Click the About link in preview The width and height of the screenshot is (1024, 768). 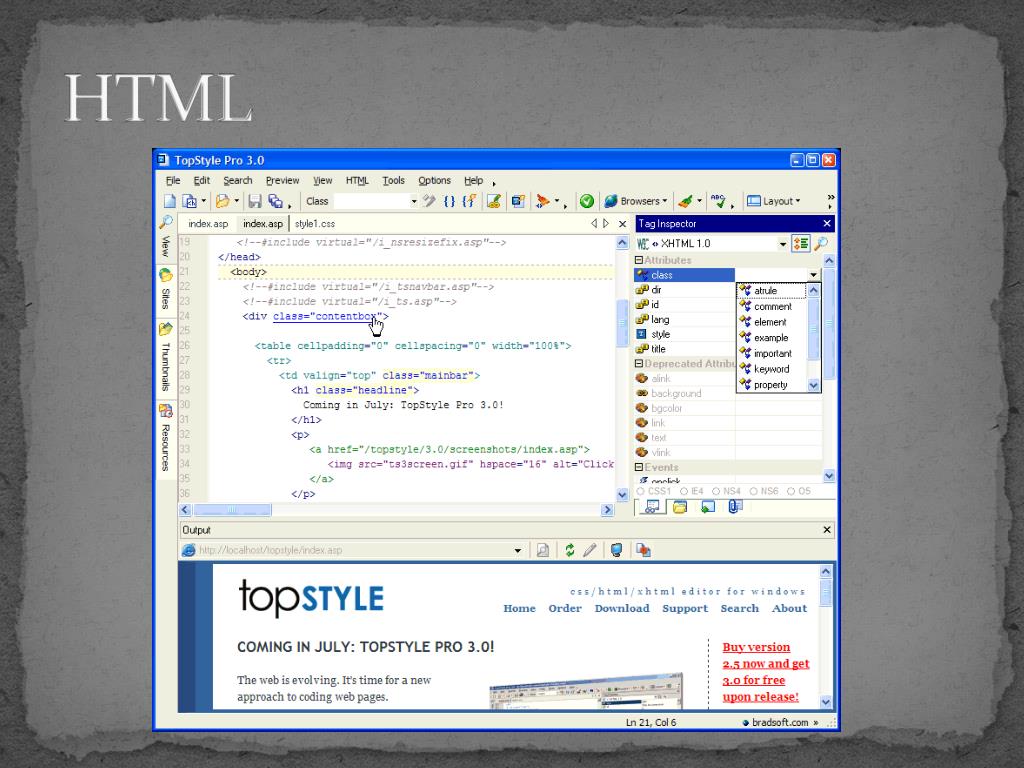coord(789,609)
